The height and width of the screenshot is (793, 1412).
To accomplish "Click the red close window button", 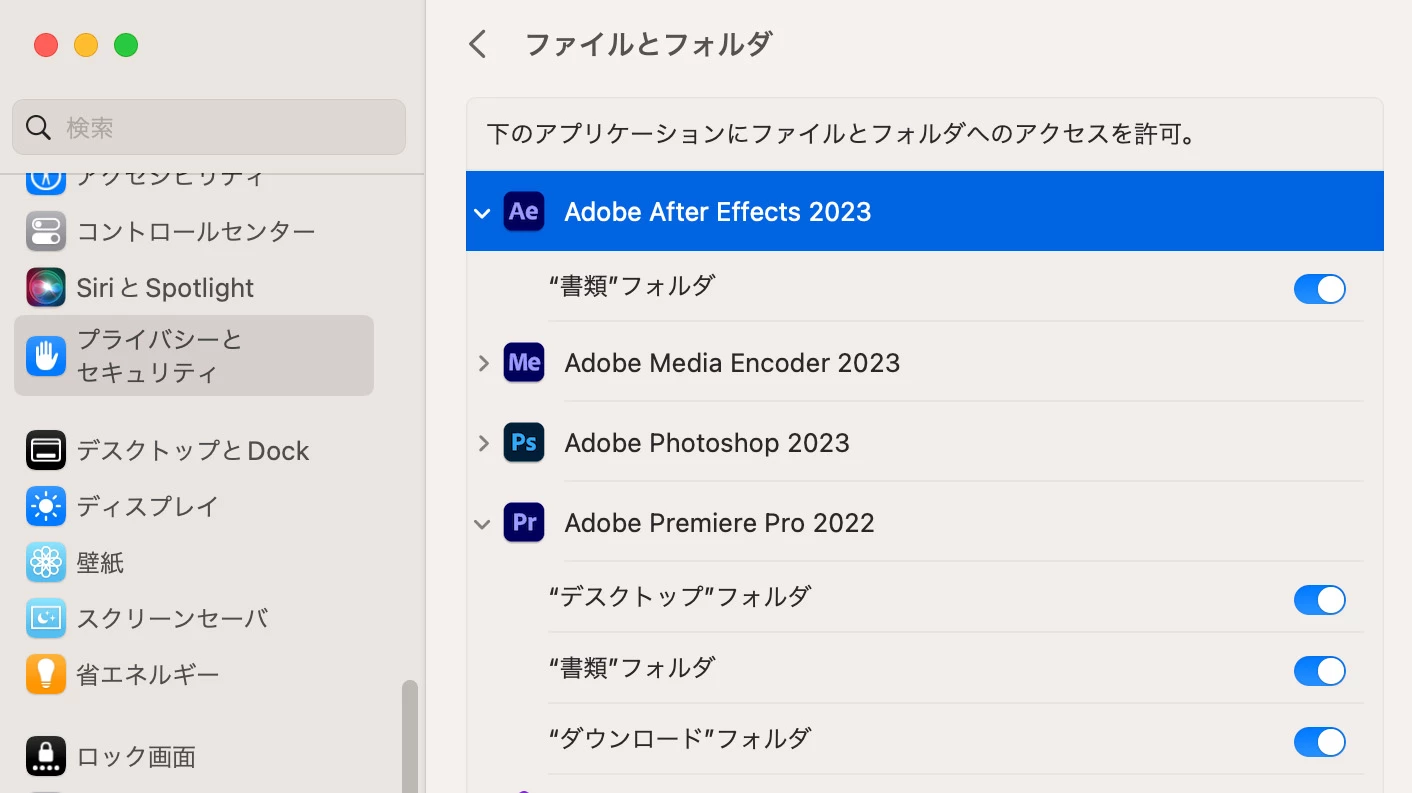I will pos(46,45).
